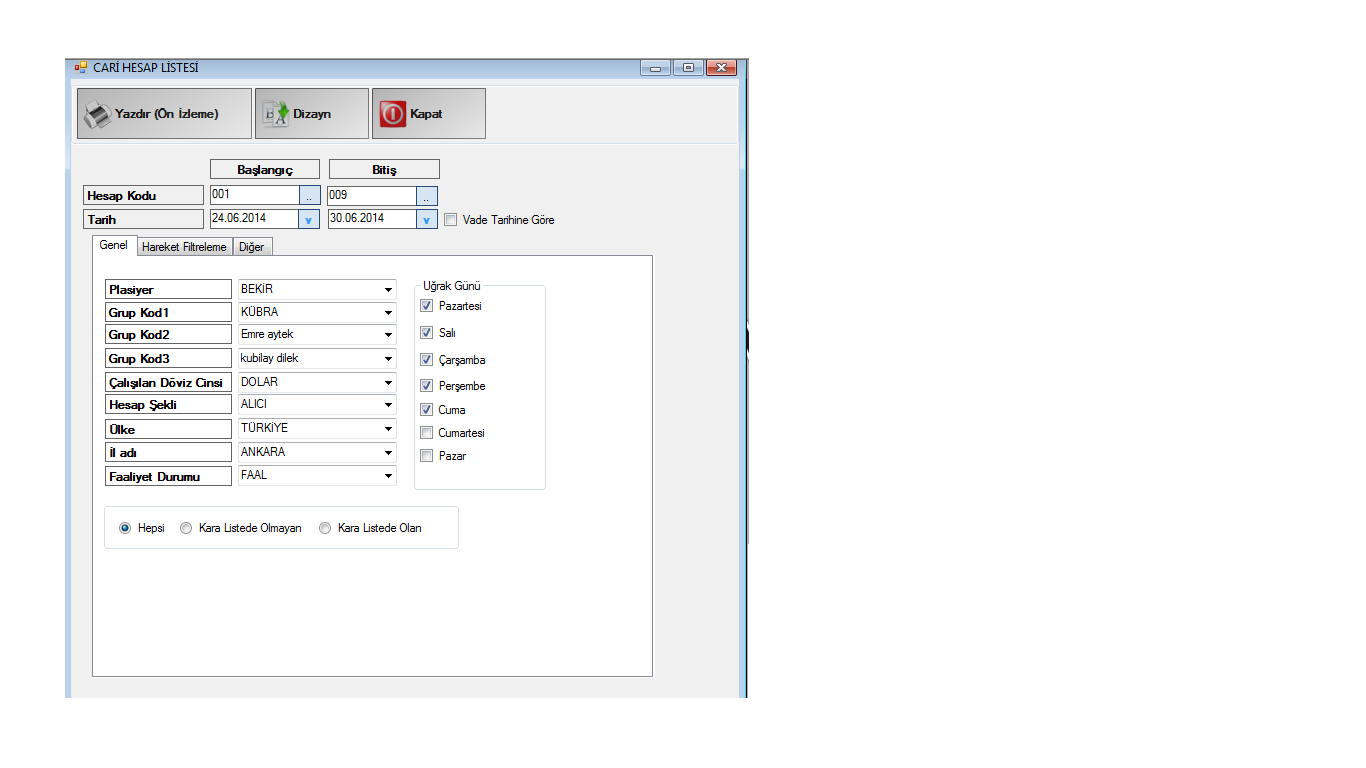Open date picker for 30.06.2014
The width and height of the screenshot is (1366, 768).
[427, 219]
